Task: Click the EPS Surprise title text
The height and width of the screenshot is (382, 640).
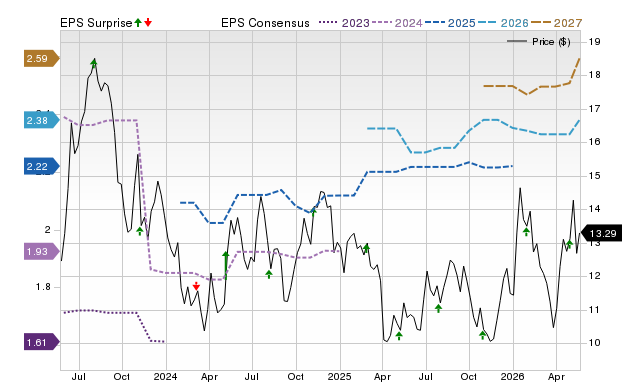Action: [96, 23]
